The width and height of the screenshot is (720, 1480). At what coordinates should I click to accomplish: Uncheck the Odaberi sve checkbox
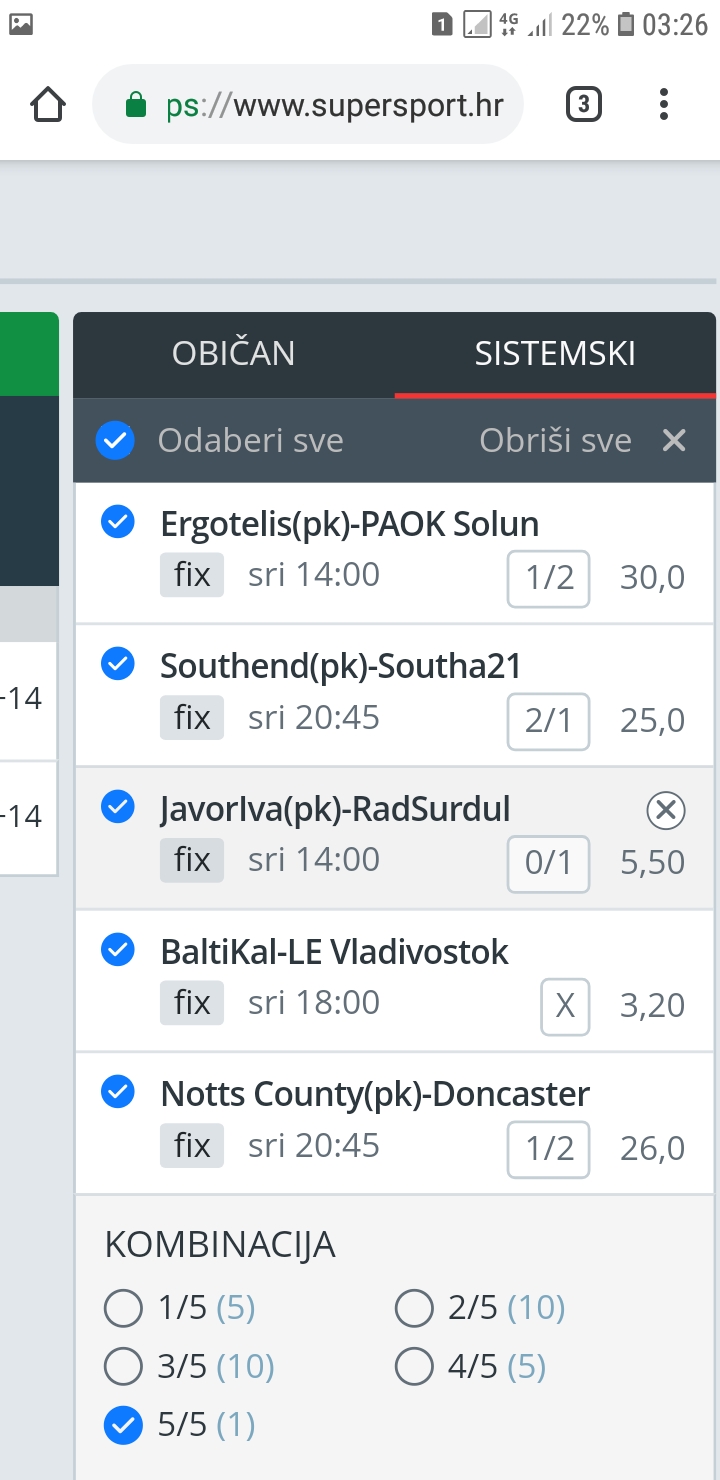tap(115, 440)
